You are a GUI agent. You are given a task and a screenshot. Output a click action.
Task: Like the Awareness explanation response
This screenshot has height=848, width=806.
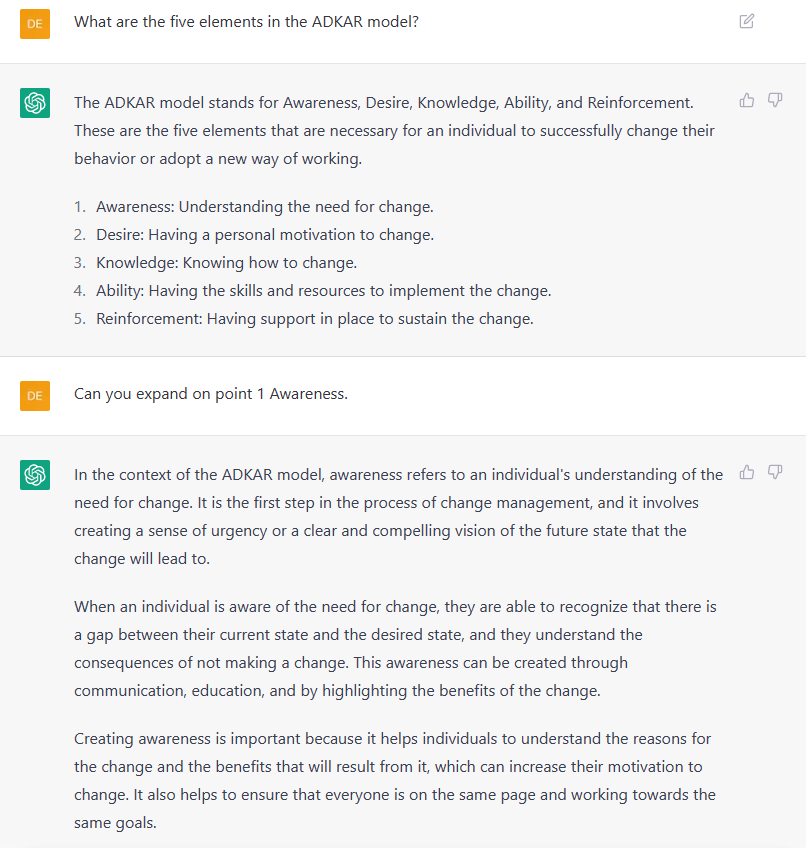[746, 472]
